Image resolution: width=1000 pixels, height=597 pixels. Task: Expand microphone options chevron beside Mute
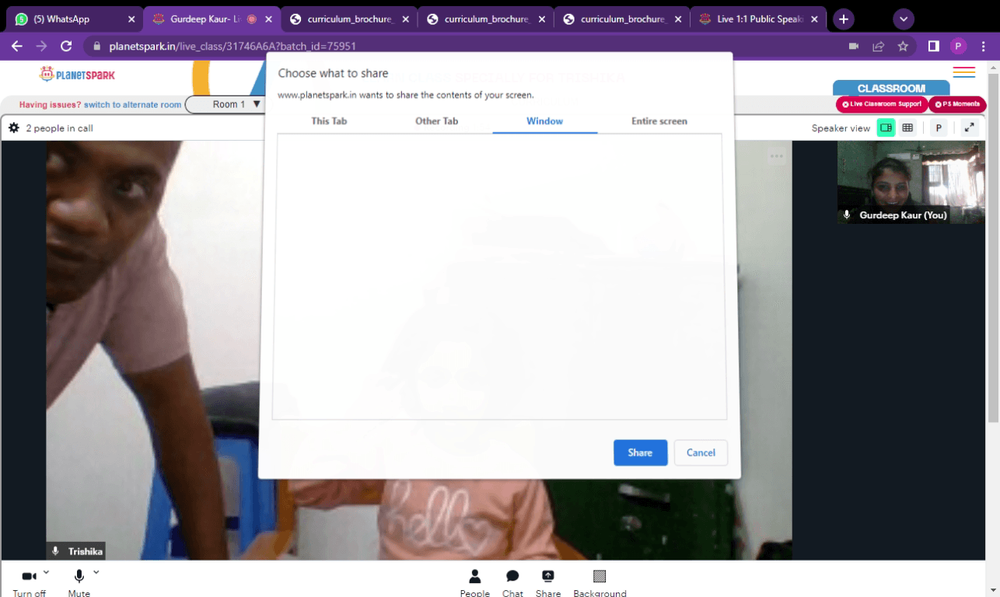[96, 572]
